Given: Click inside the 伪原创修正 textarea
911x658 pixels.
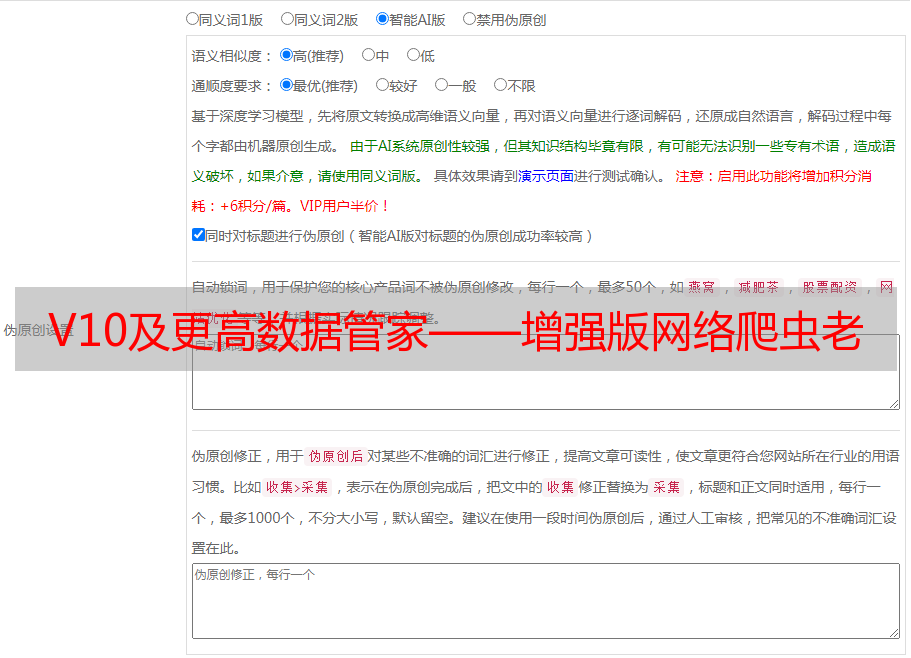Looking at the screenshot, I should [x=546, y=601].
